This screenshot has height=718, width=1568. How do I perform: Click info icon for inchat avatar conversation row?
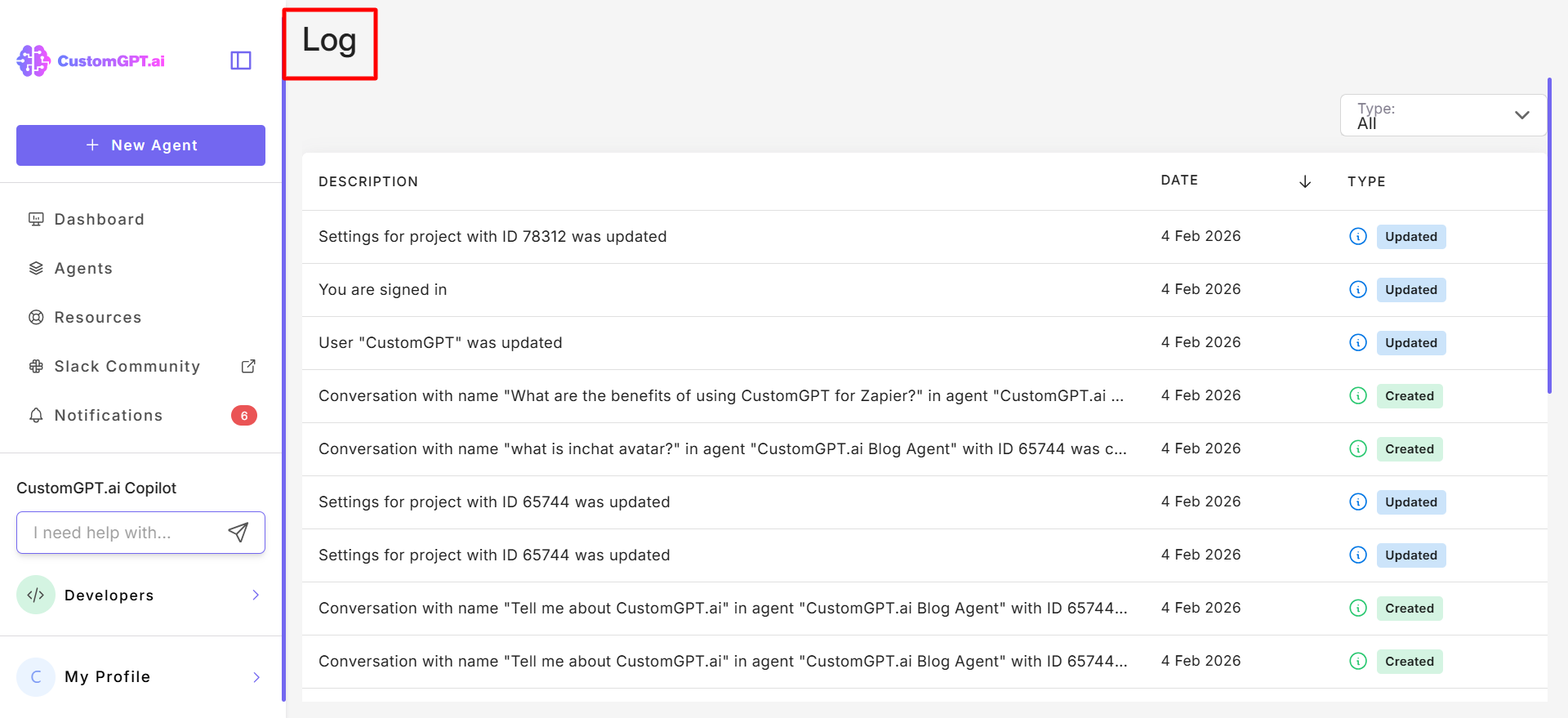(x=1358, y=448)
